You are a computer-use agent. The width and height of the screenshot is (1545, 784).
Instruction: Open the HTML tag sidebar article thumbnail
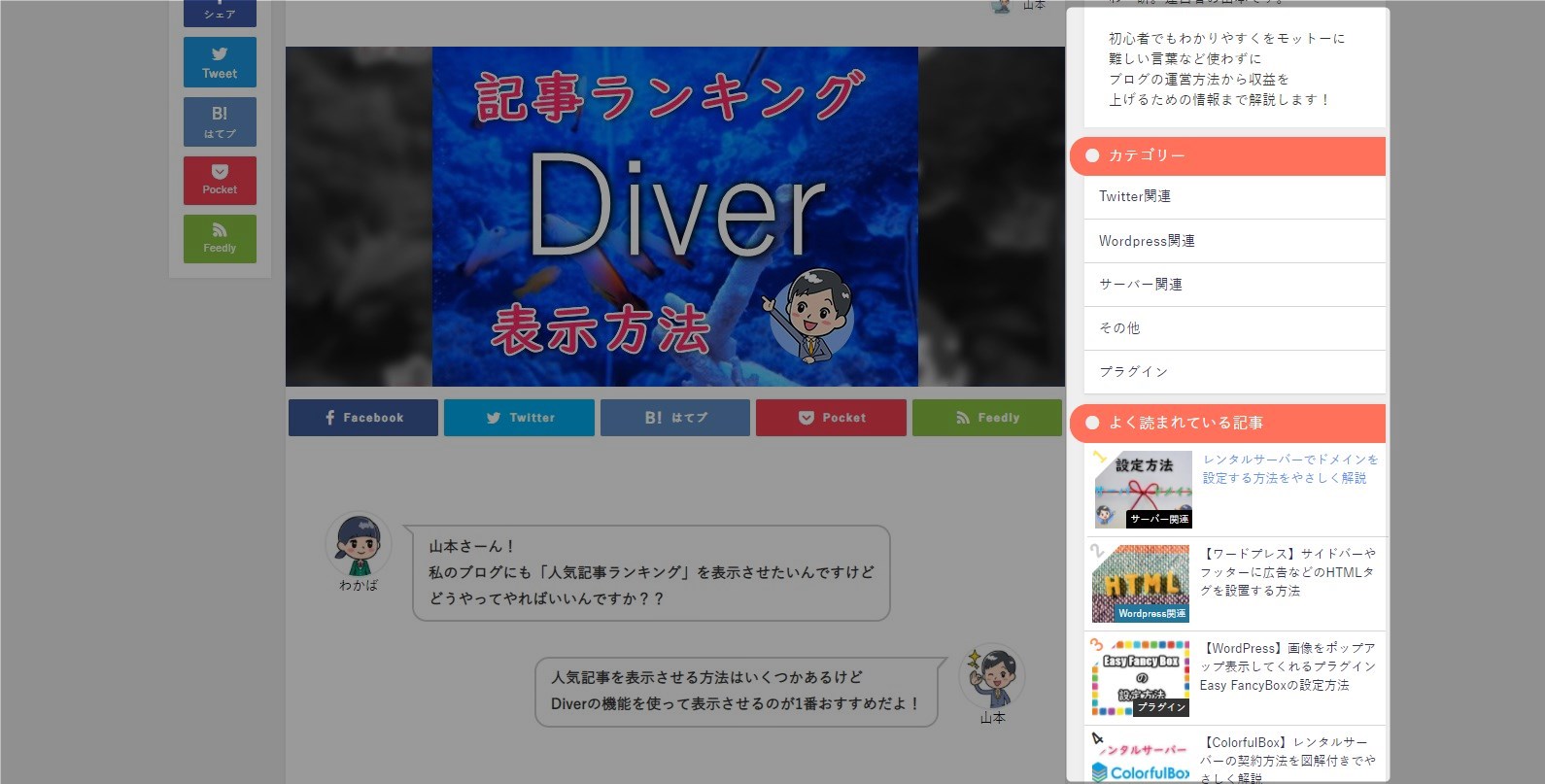pos(1141,583)
